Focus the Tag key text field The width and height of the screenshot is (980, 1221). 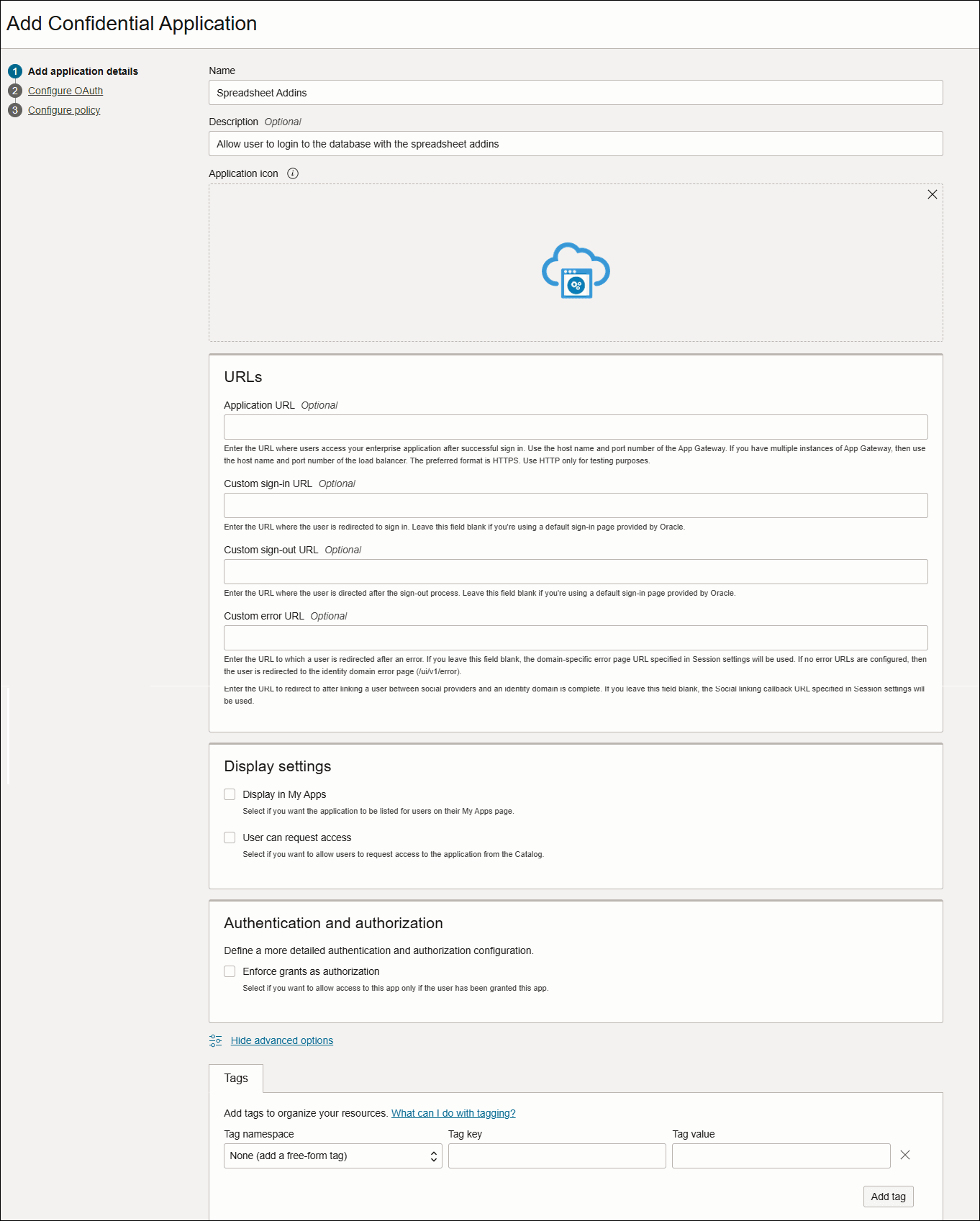(557, 1156)
